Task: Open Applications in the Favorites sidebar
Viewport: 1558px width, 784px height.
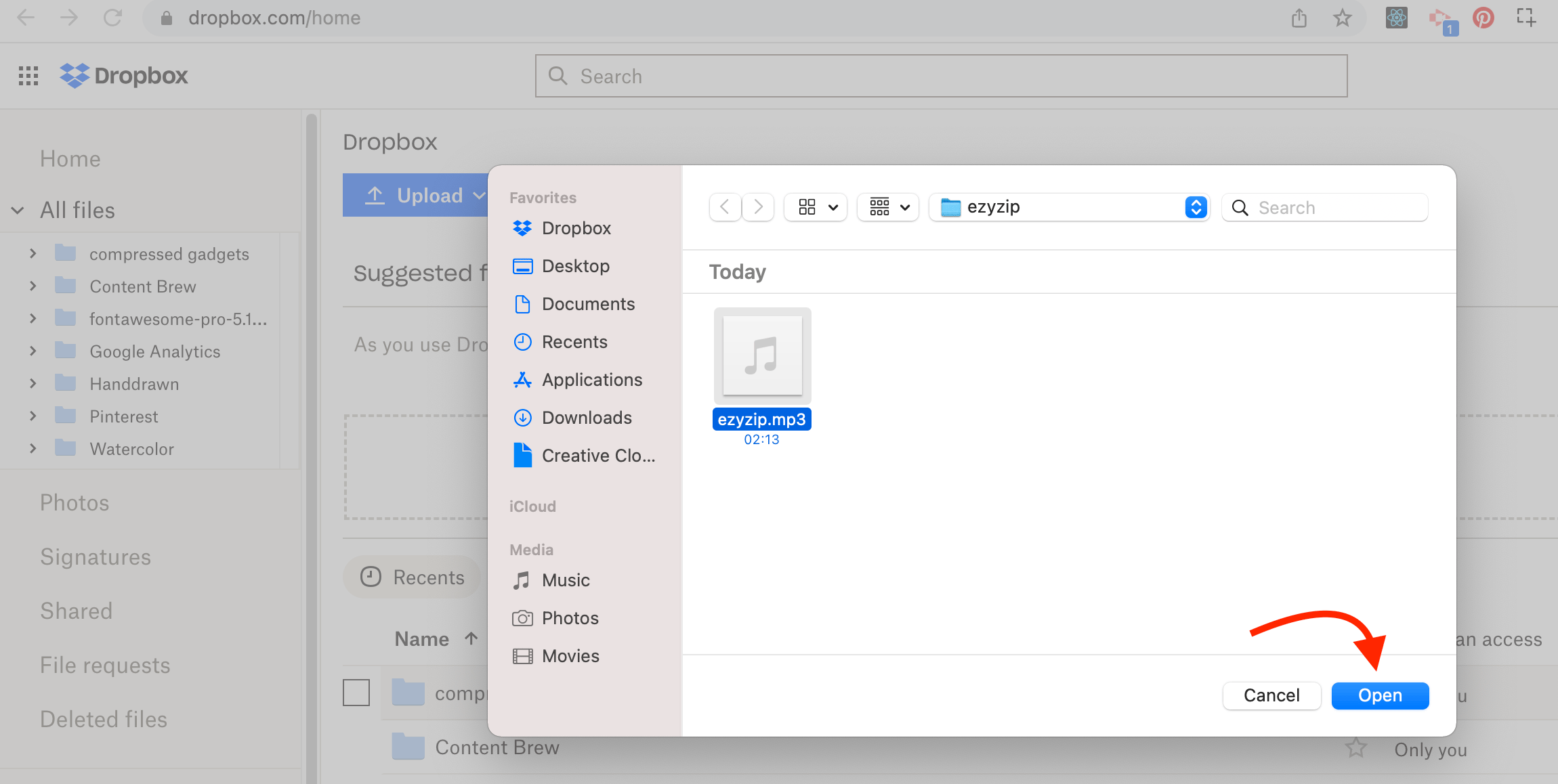Action: [591, 380]
